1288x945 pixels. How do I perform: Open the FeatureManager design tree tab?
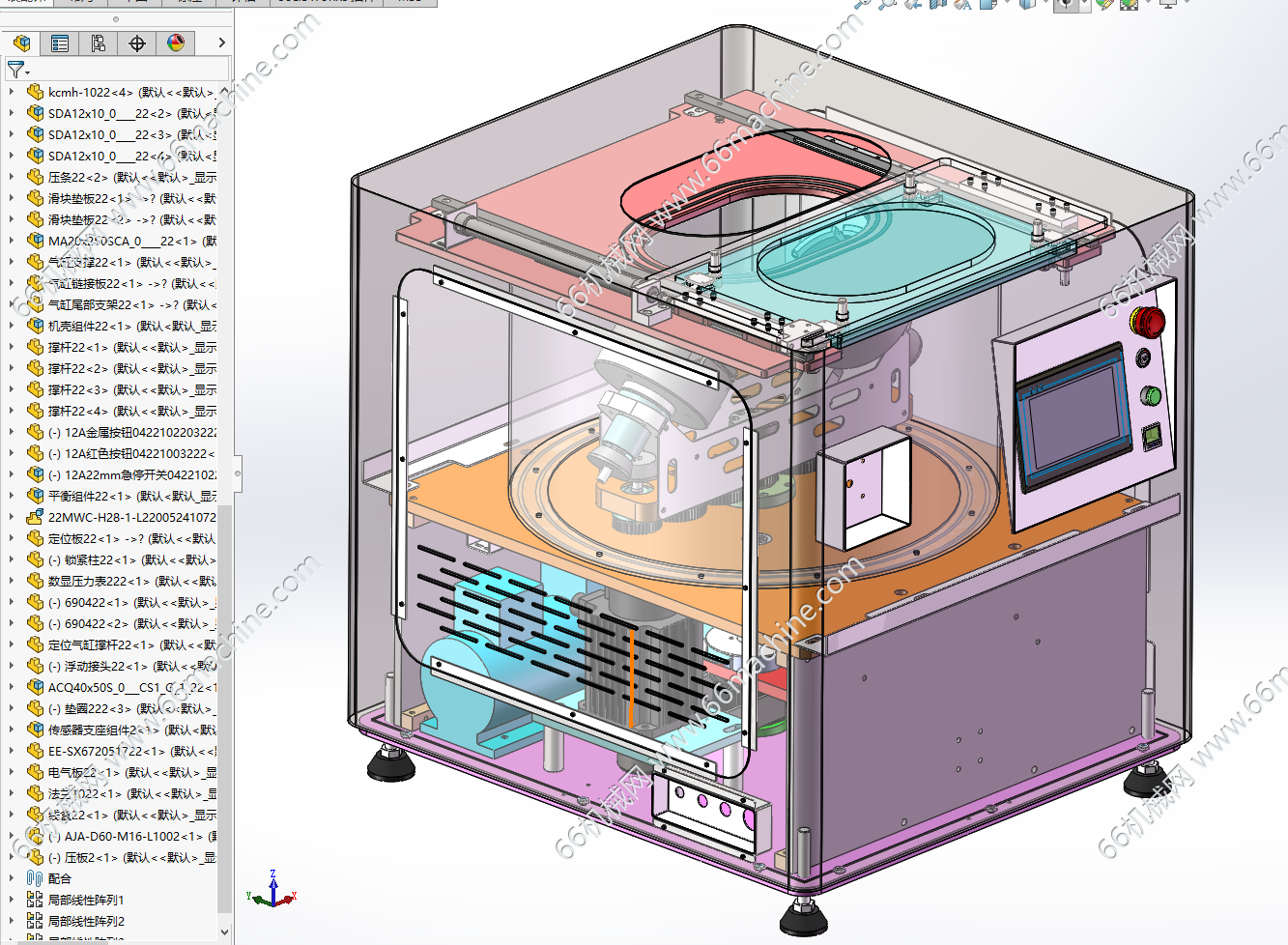point(21,43)
